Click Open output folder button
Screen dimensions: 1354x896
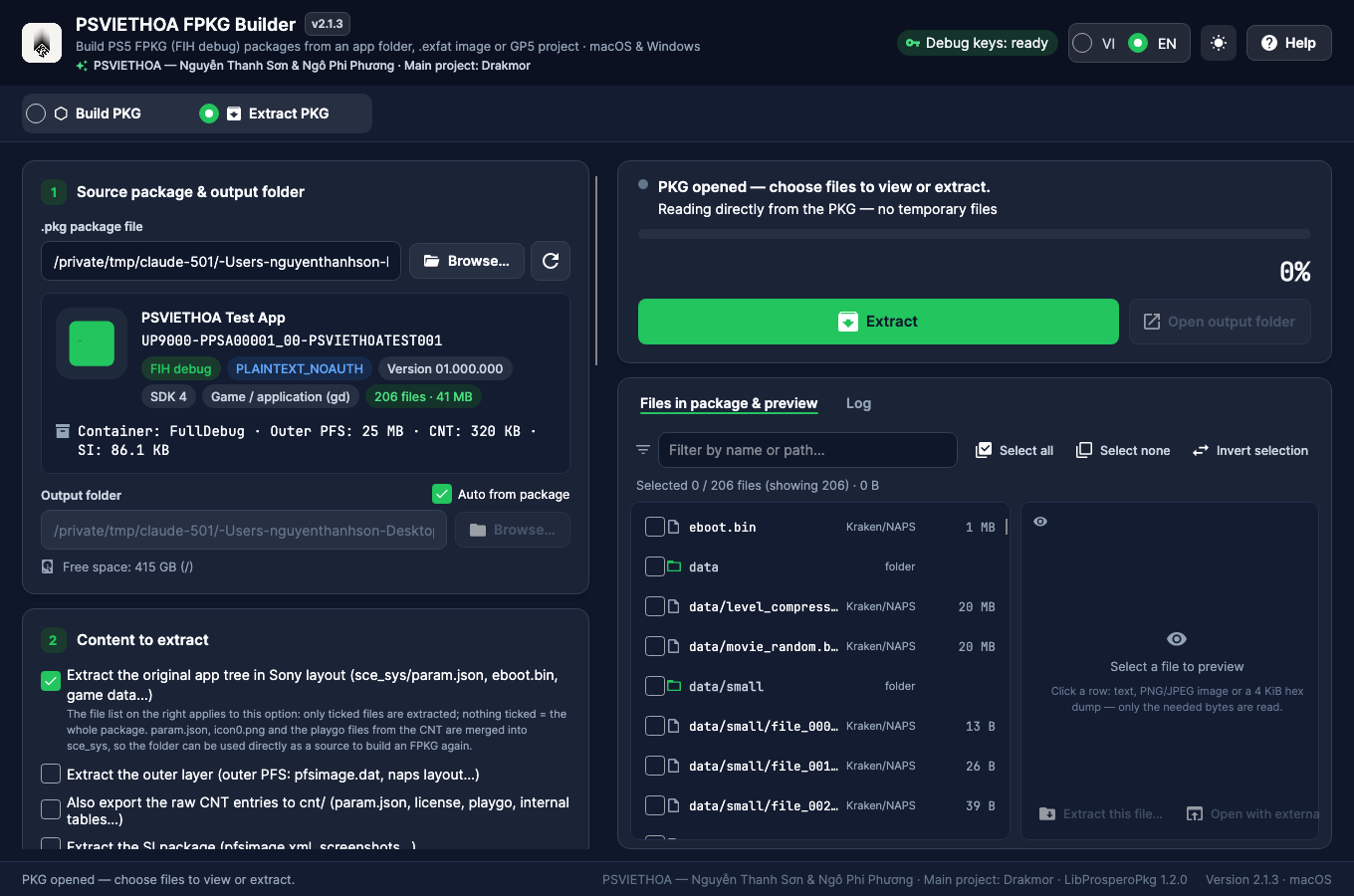tap(1220, 322)
